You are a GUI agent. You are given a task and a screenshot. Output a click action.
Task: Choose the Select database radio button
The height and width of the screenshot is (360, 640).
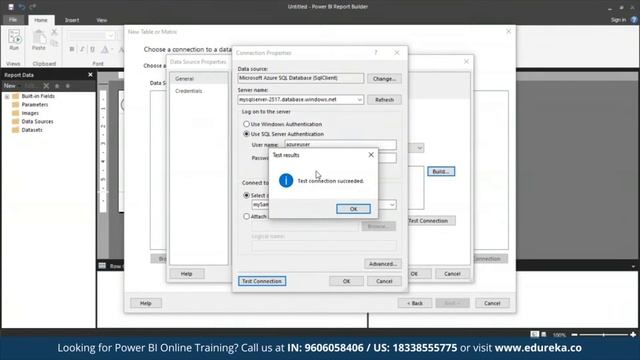[246, 195]
